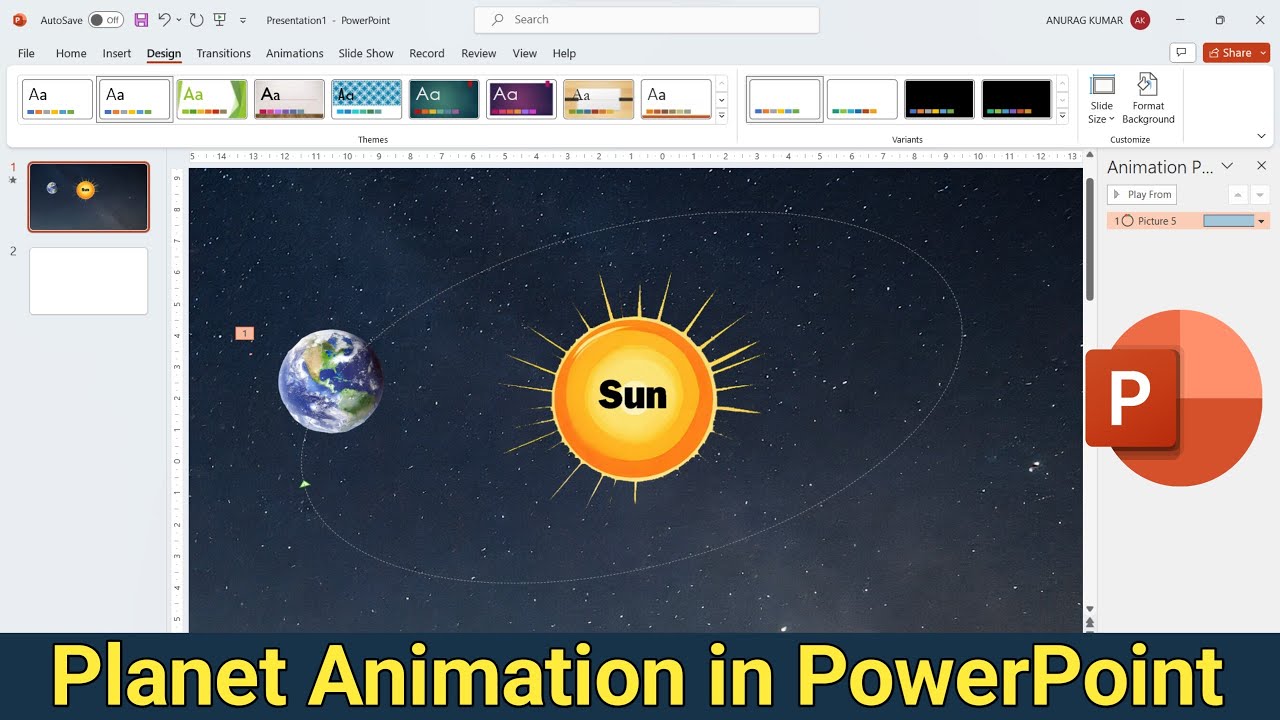Open the Animation Pane options chevron
This screenshot has width=1280, height=720.
pyautogui.click(x=1227, y=166)
